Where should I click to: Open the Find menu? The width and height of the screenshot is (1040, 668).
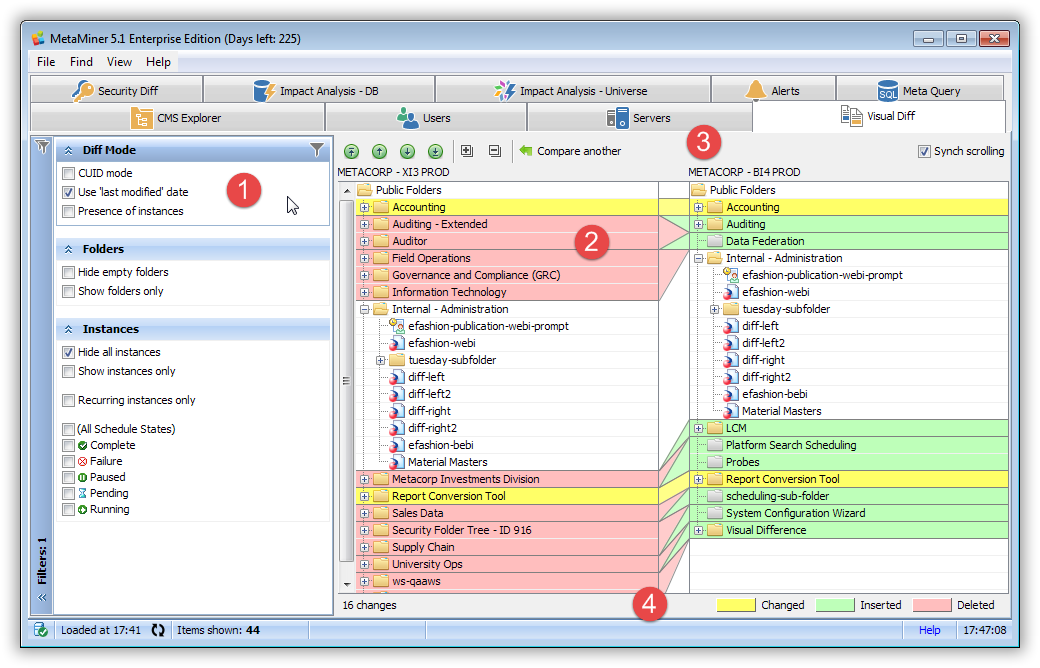81,62
